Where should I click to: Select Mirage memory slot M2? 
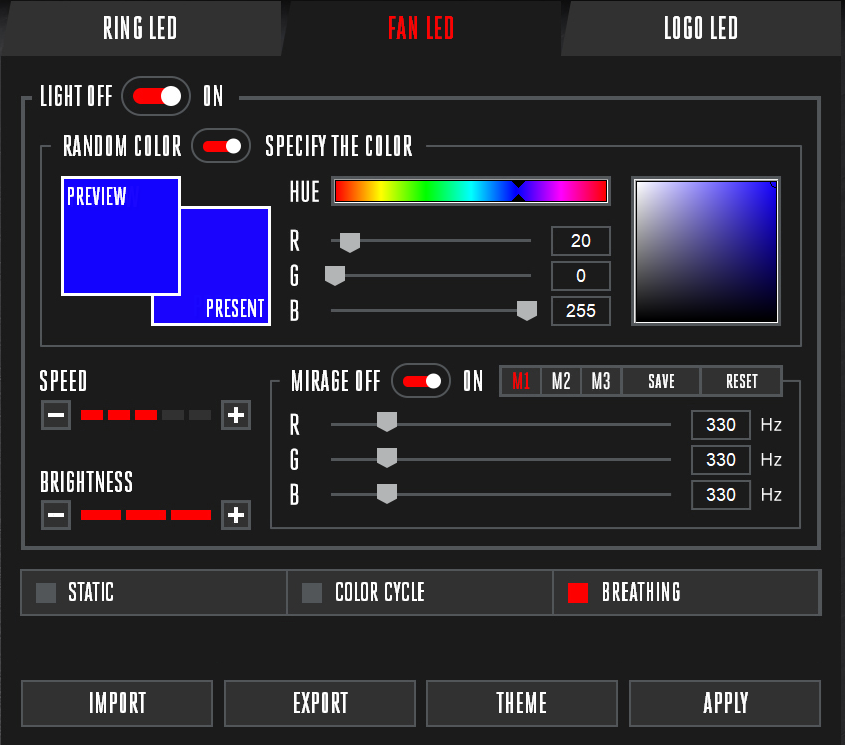coord(560,381)
